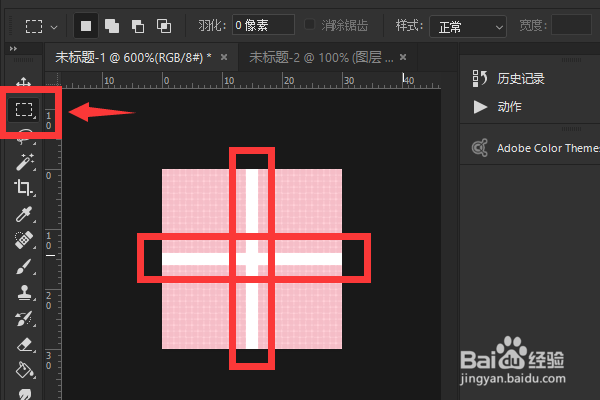Select the Lasso tool
The height and width of the screenshot is (400, 600).
24,137
